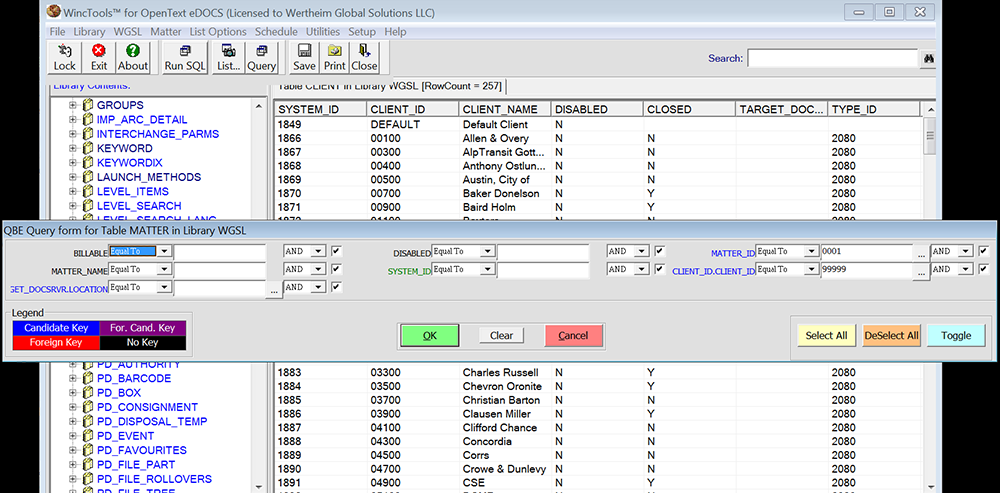The height and width of the screenshot is (493, 1000).
Task: Open the AND dropdown for BILLABLE row
Action: click(318, 251)
